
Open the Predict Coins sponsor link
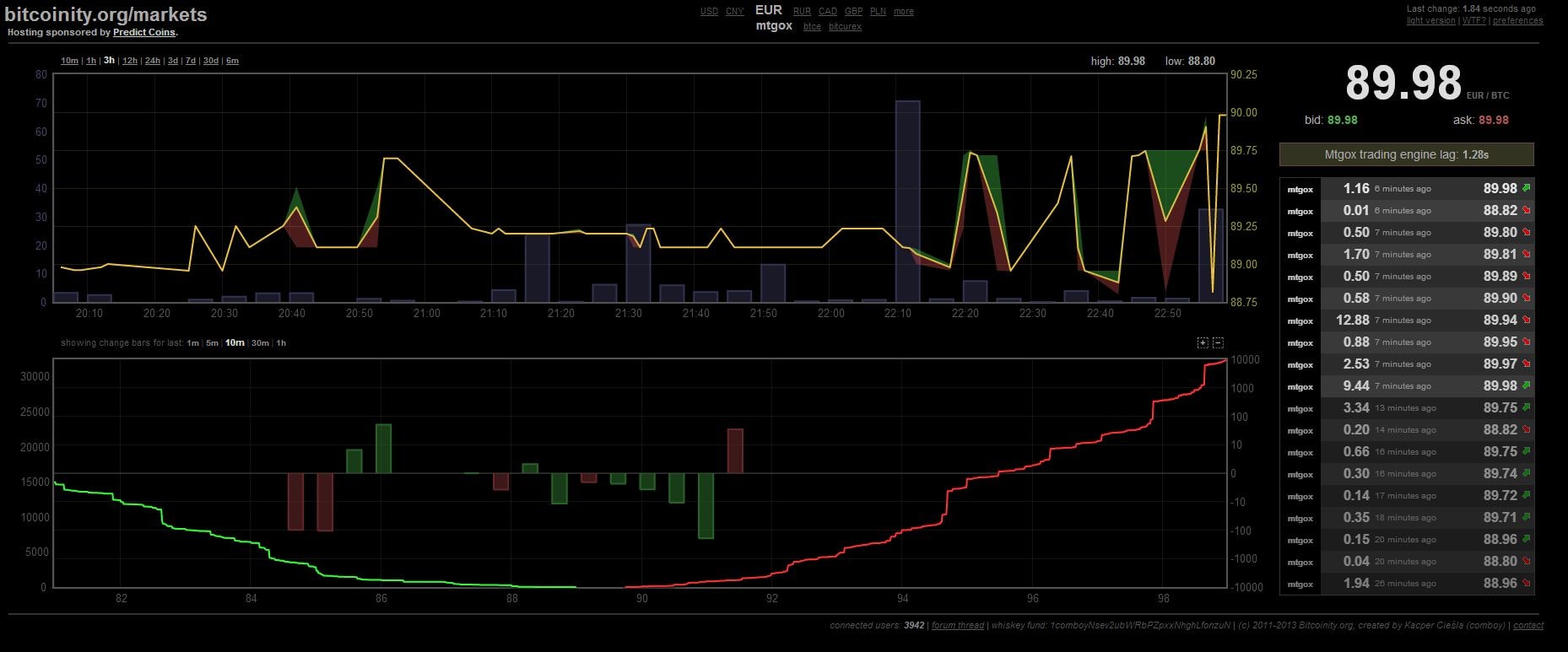pyautogui.click(x=144, y=33)
